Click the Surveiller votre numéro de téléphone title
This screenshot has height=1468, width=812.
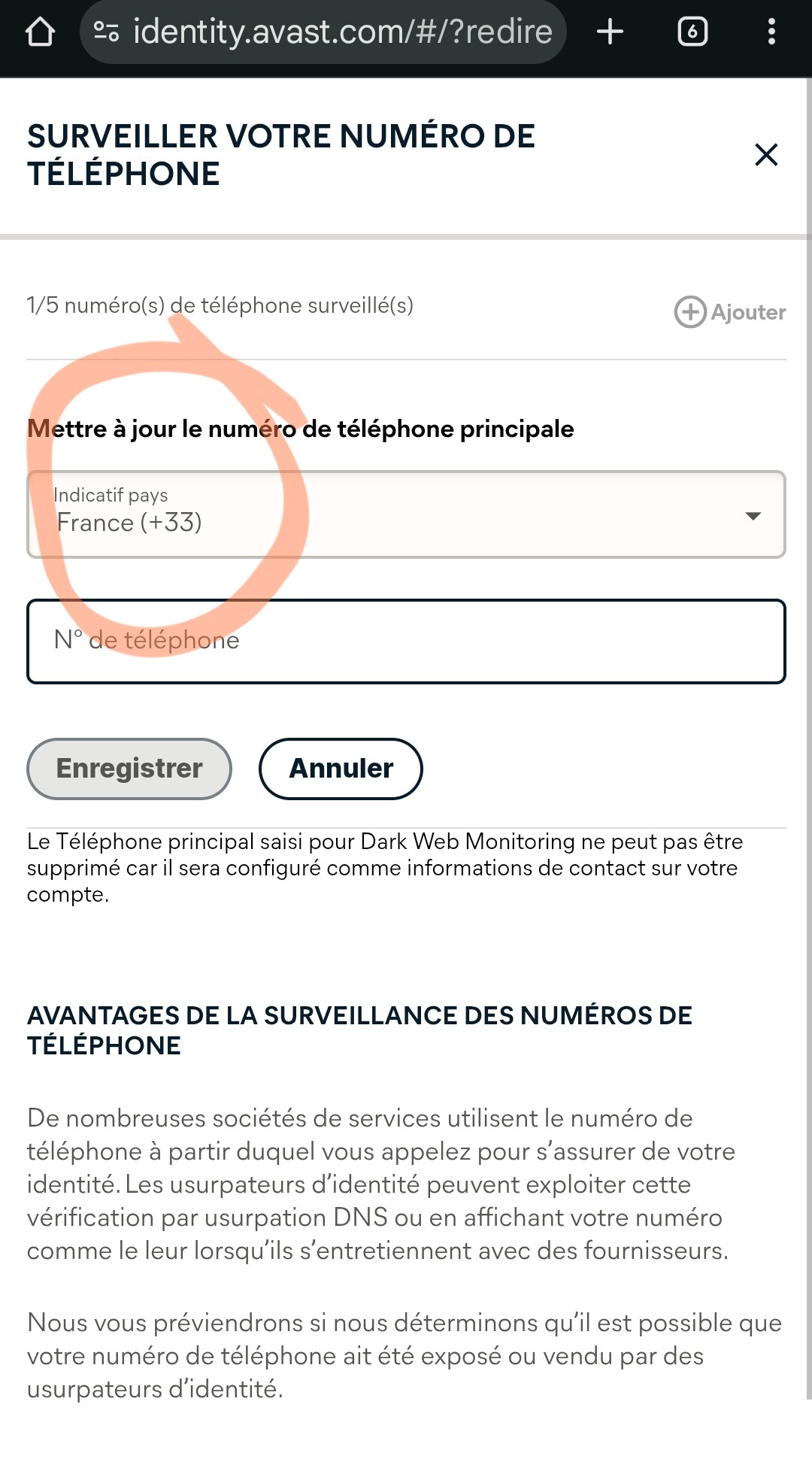[280, 155]
